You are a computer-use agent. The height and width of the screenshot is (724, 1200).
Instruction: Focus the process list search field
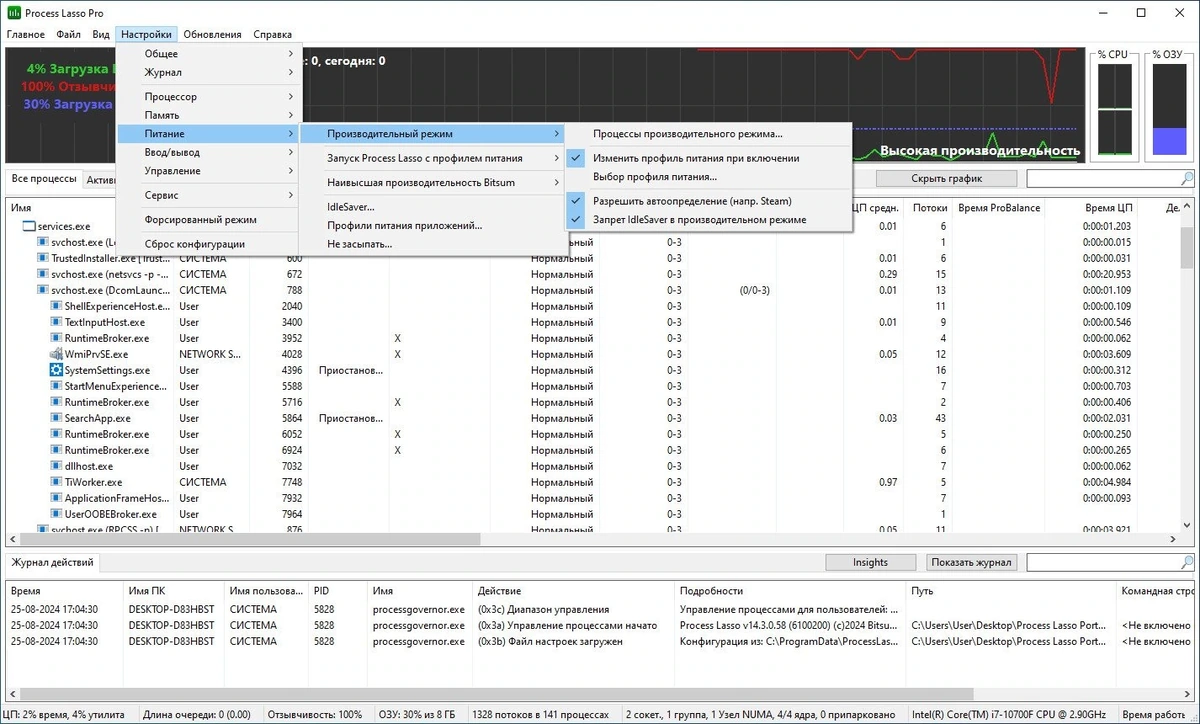coord(1103,178)
